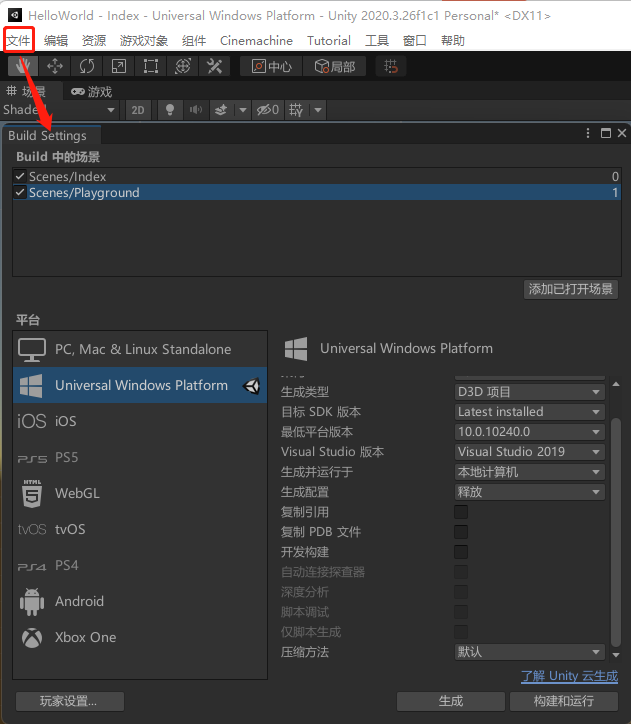Open 生成配置 释放 dropdown

(x=529, y=492)
